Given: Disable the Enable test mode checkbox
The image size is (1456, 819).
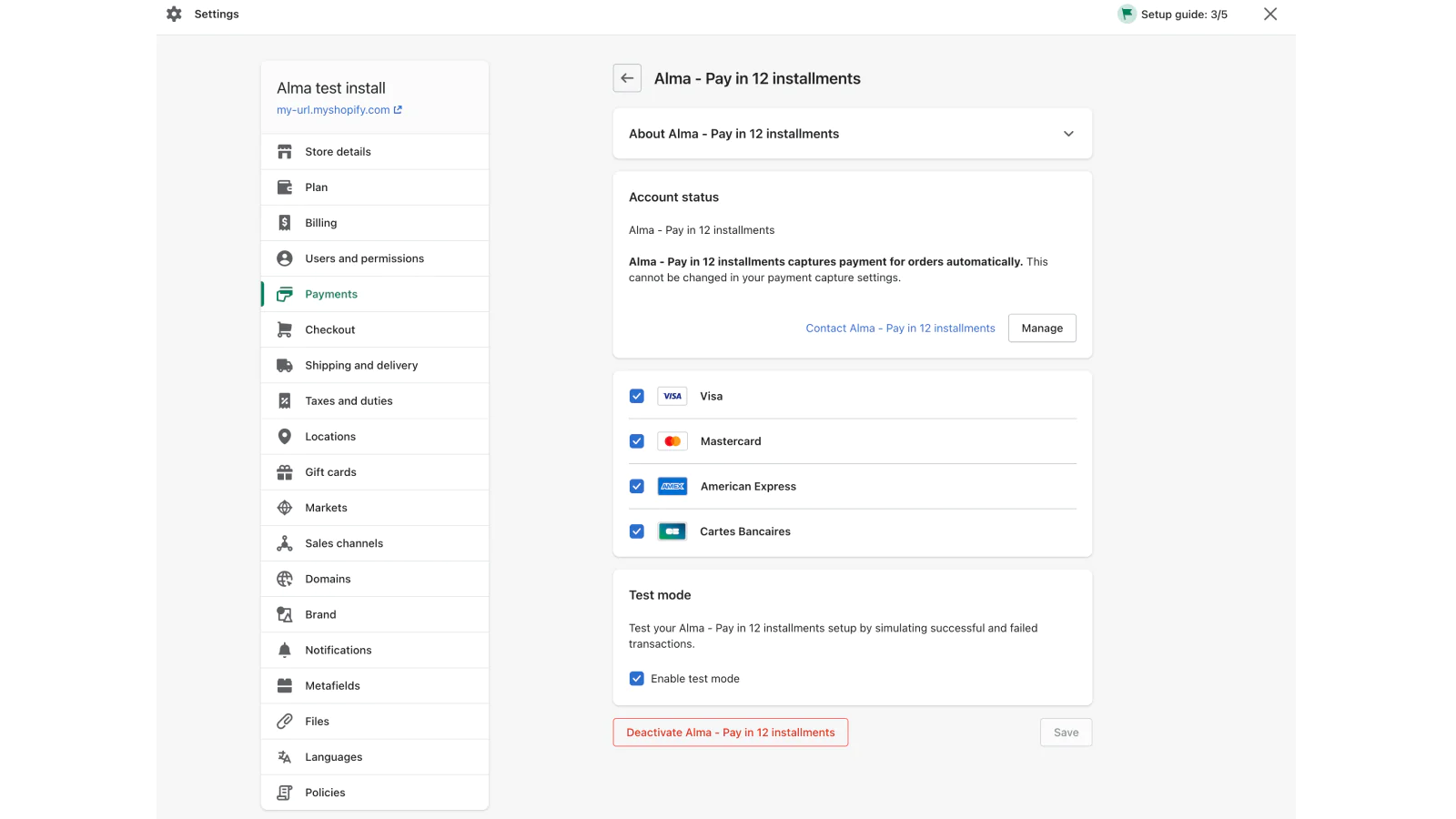Looking at the screenshot, I should point(637,679).
